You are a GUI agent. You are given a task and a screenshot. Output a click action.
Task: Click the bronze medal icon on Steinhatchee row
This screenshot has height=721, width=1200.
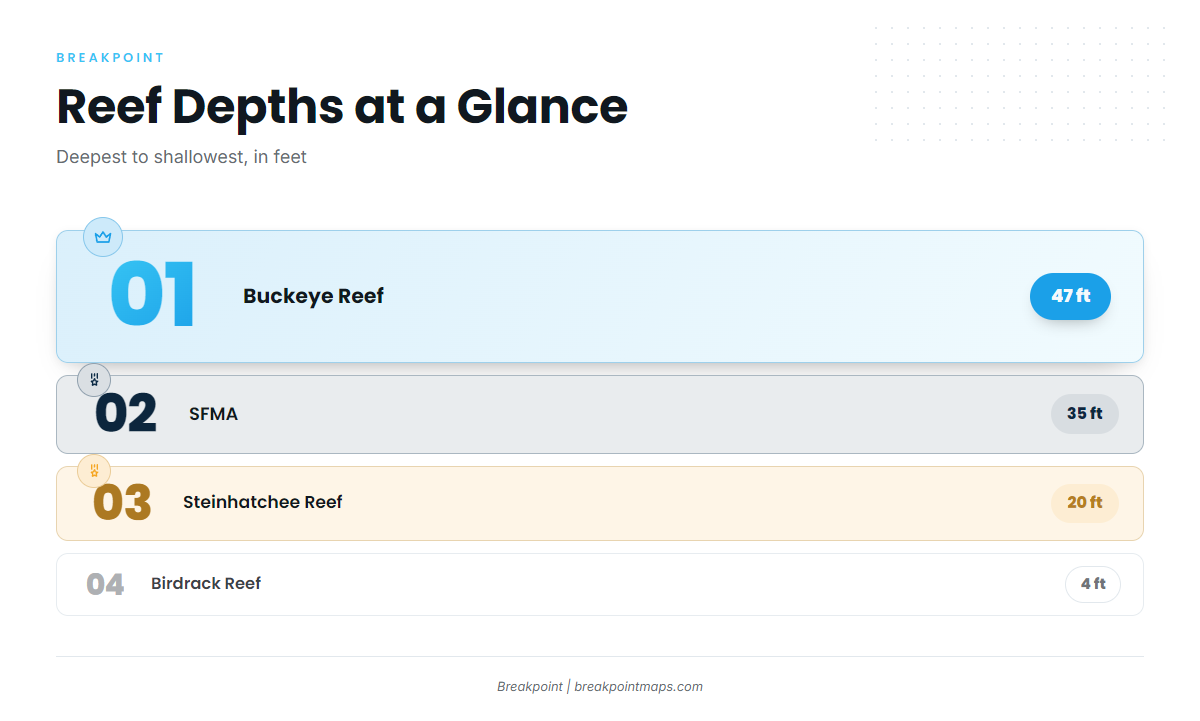coord(94,471)
